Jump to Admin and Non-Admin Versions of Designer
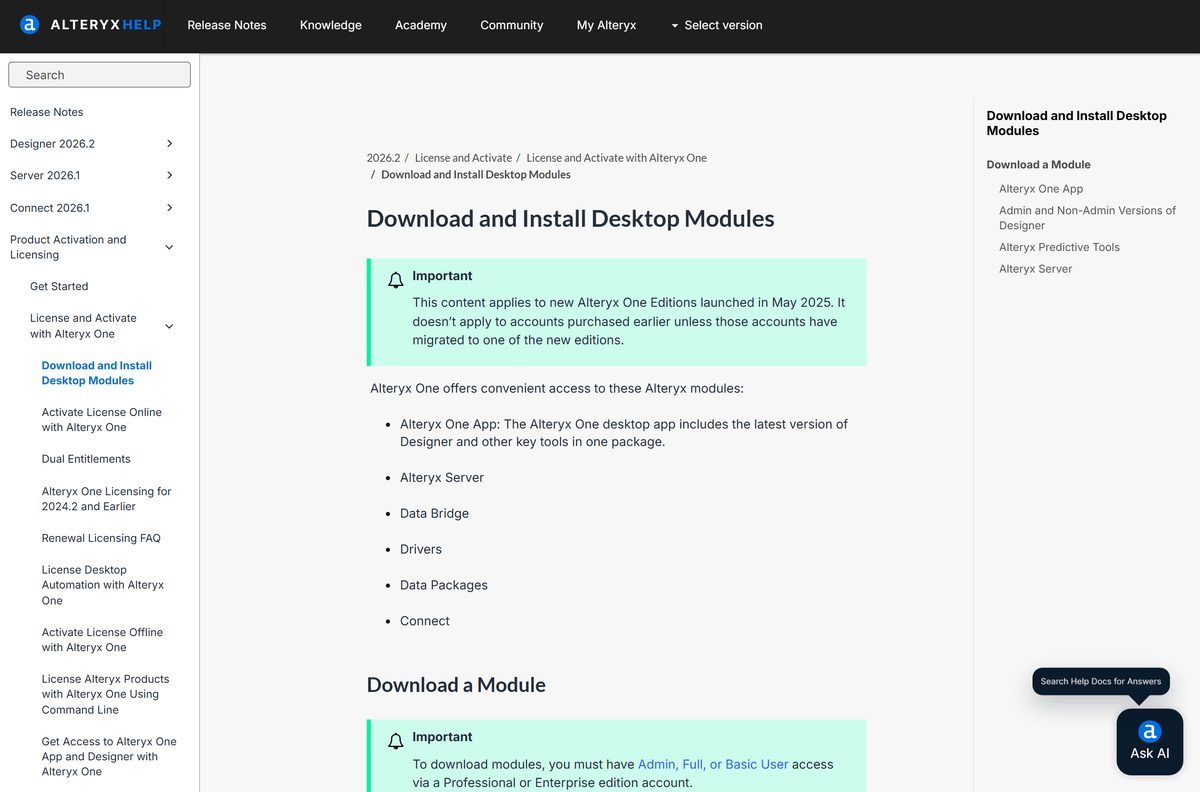 click(x=1087, y=218)
